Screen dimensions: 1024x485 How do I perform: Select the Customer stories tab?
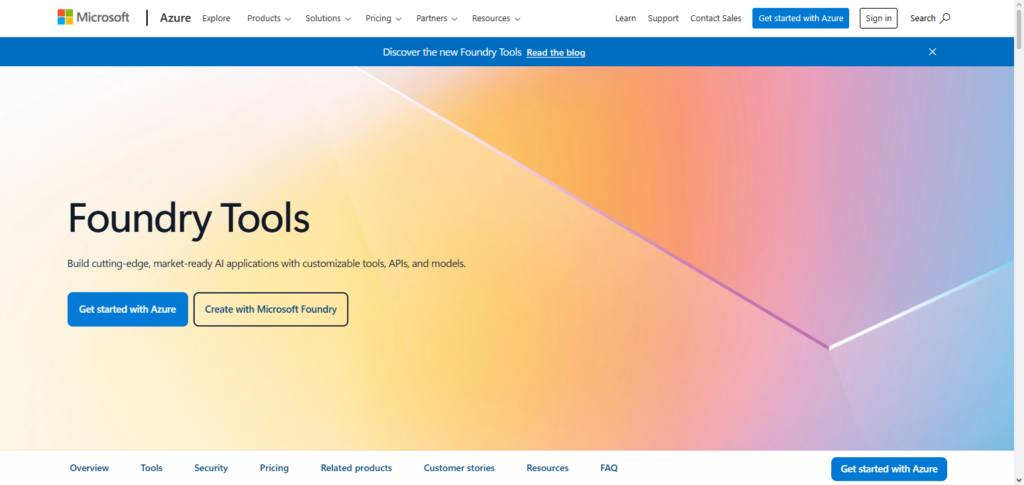pos(459,468)
